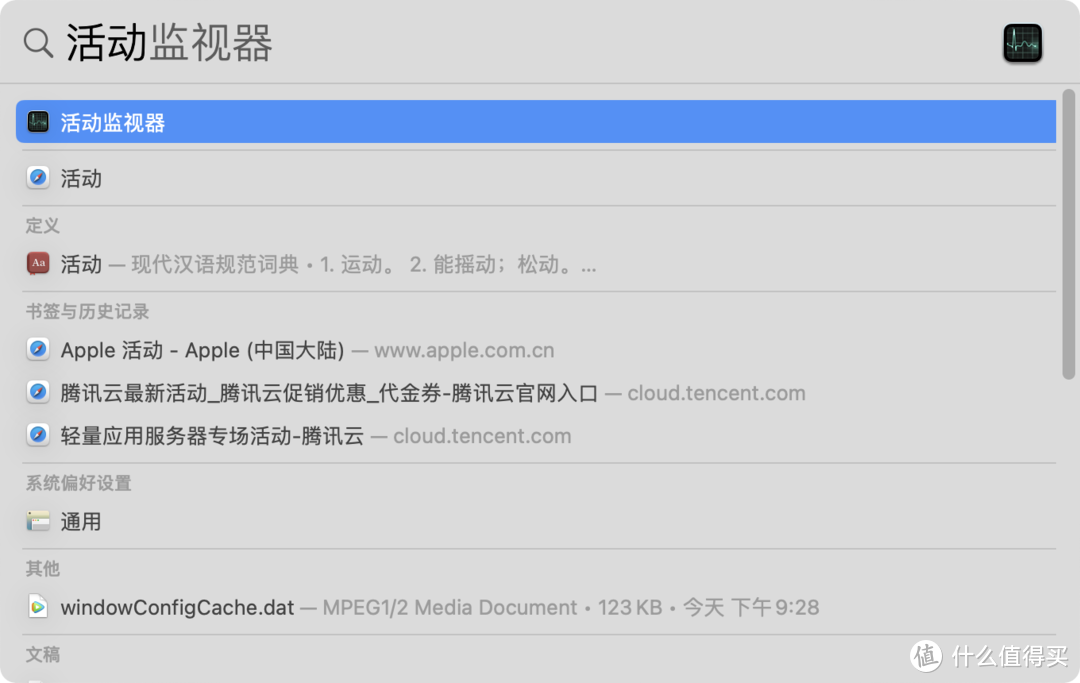Open the 腾讯云最新活动 history entry
The width and height of the screenshot is (1080, 683).
pyautogui.click(x=300, y=392)
